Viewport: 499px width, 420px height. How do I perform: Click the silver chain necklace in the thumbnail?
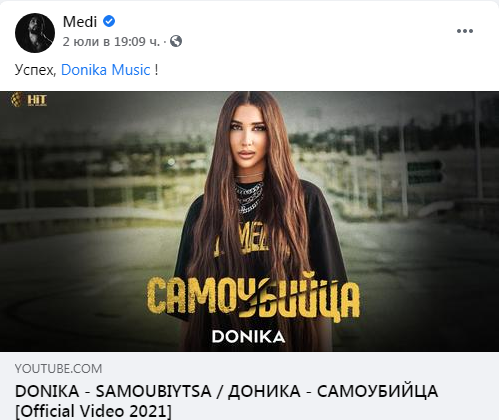click(x=248, y=196)
